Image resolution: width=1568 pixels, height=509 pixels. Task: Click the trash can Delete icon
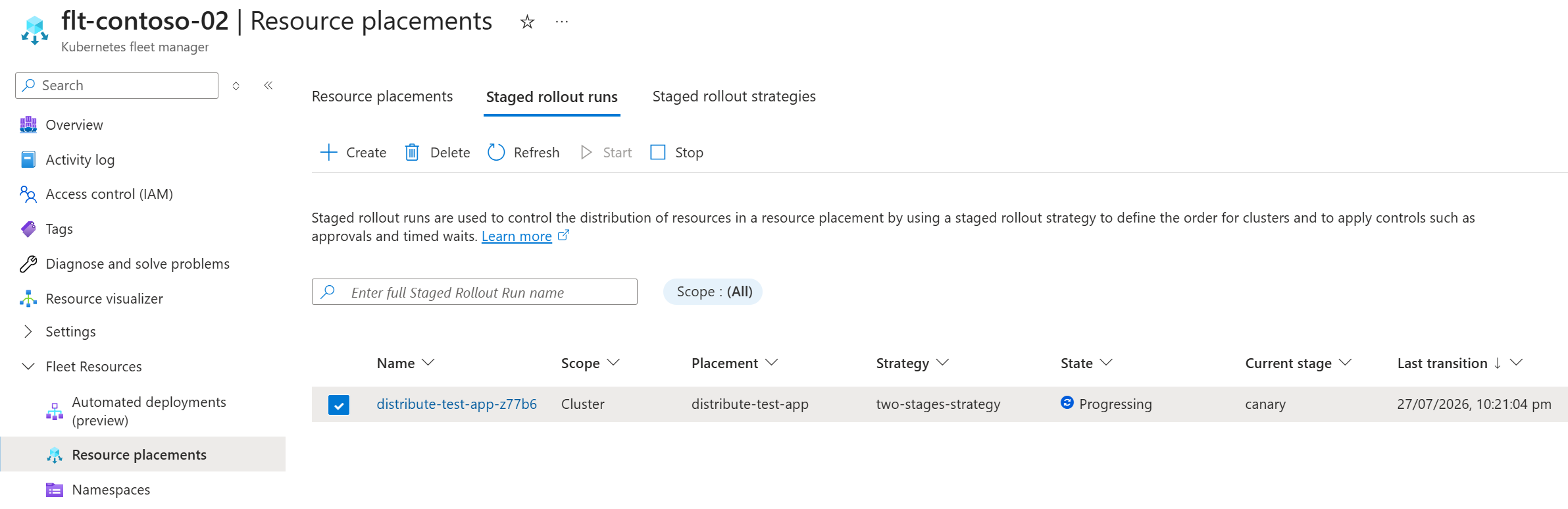(x=412, y=152)
